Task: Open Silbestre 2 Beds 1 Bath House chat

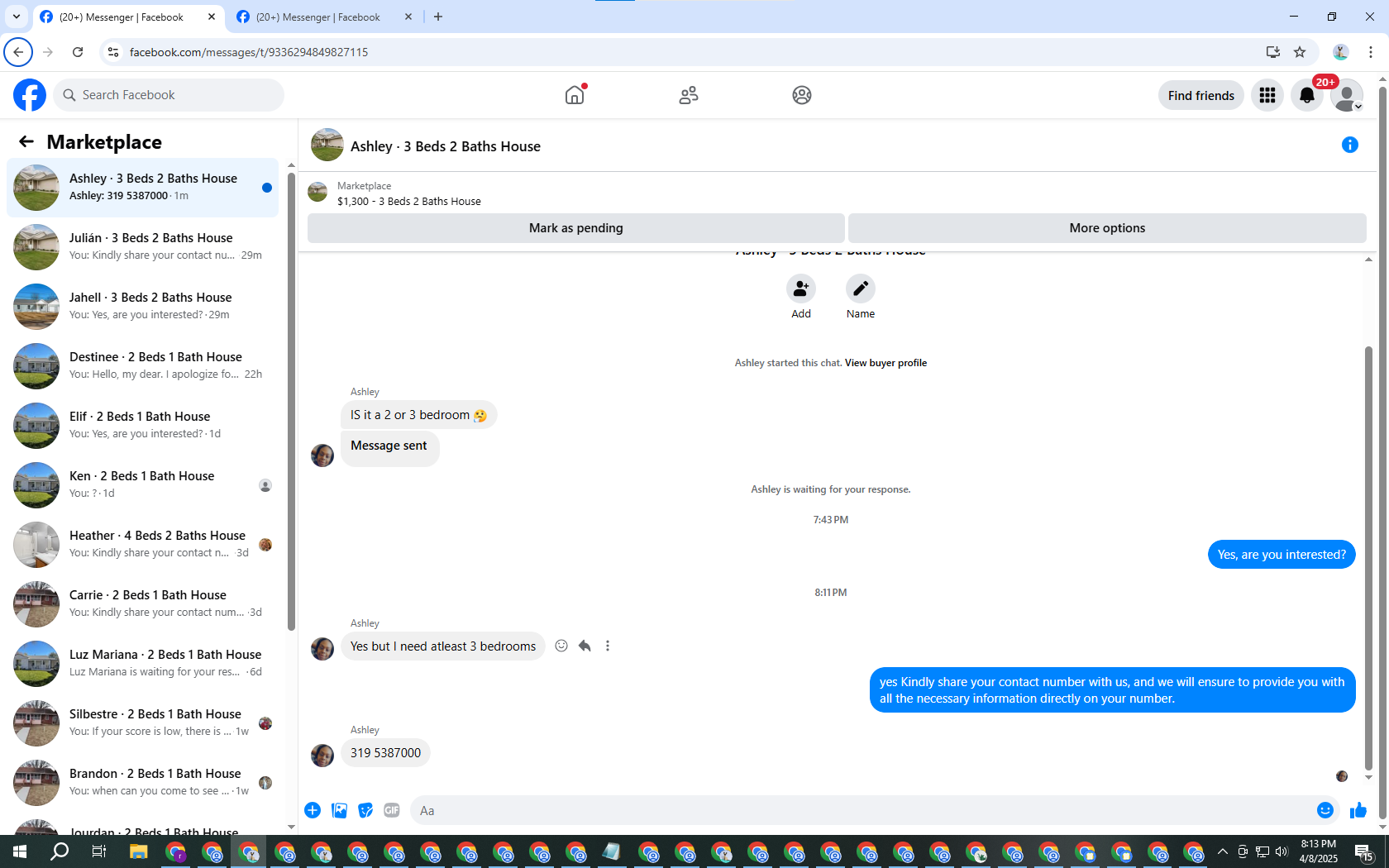Action: [x=142, y=723]
